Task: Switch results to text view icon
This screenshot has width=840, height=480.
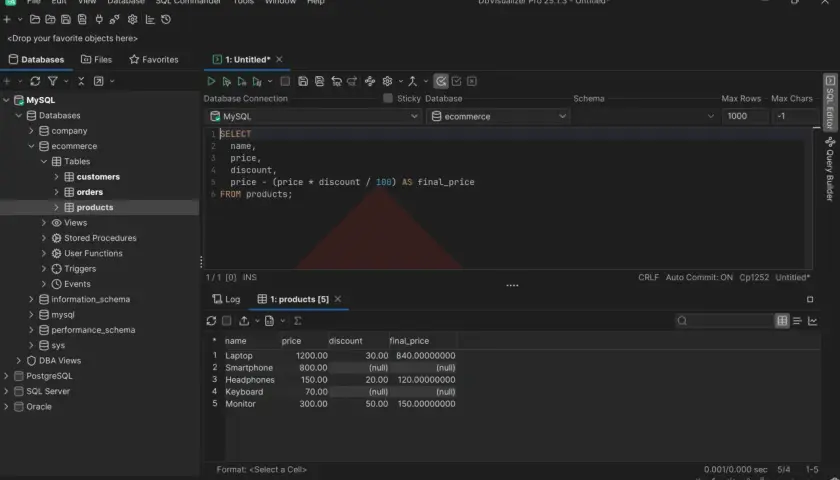Action: [x=797, y=321]
